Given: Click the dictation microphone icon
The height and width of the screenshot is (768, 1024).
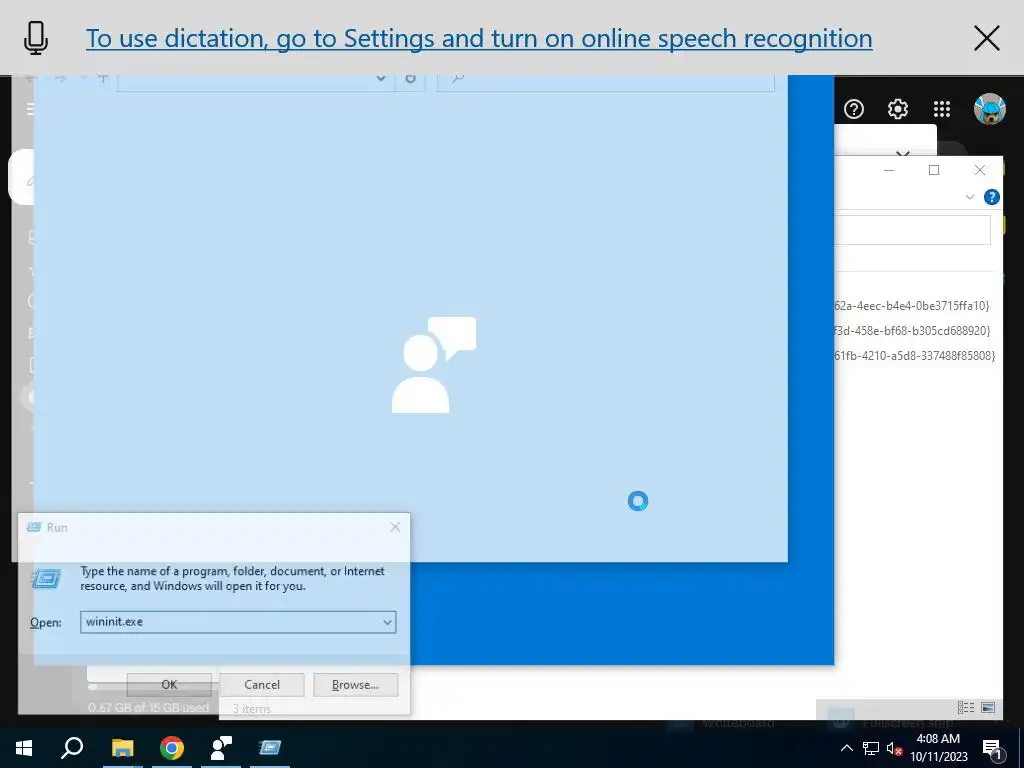Looking at the screenshot, I should [36, 38].
